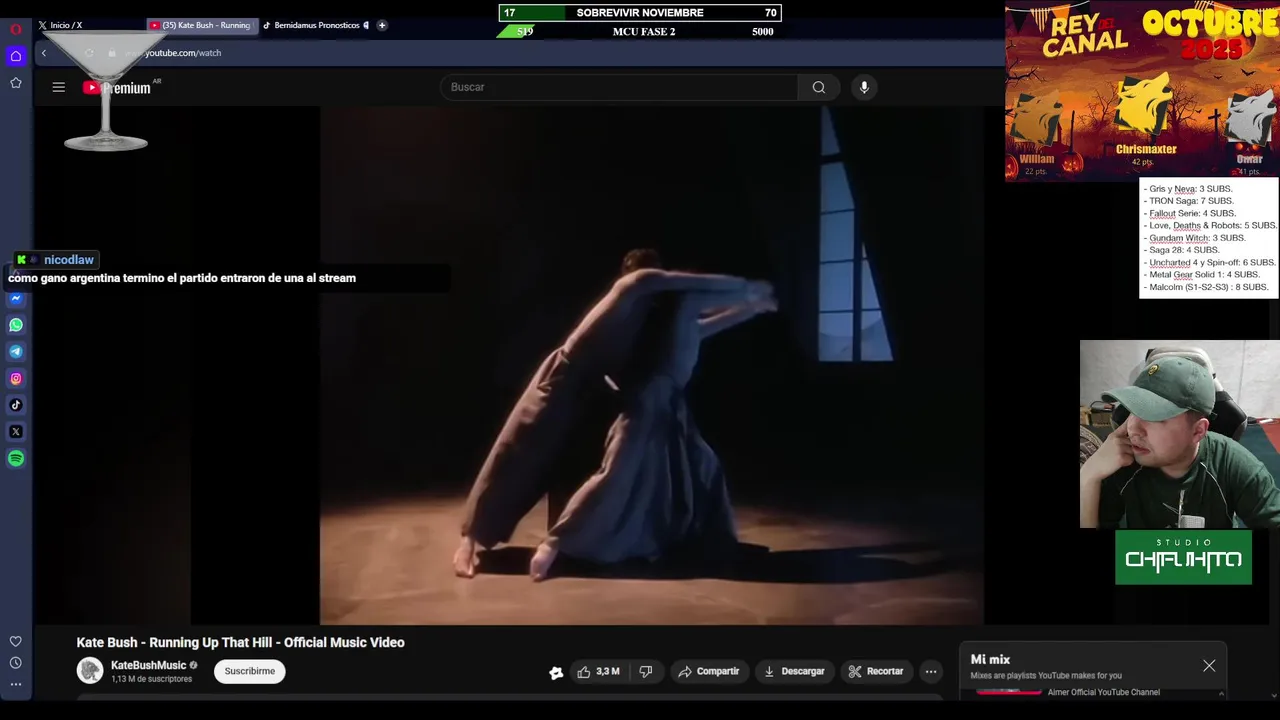Image resolution: width=1280 pixels, height=720 pixels.
Task: Open the heart icon in sidebar bottom
Action: (x=16, y=641)
